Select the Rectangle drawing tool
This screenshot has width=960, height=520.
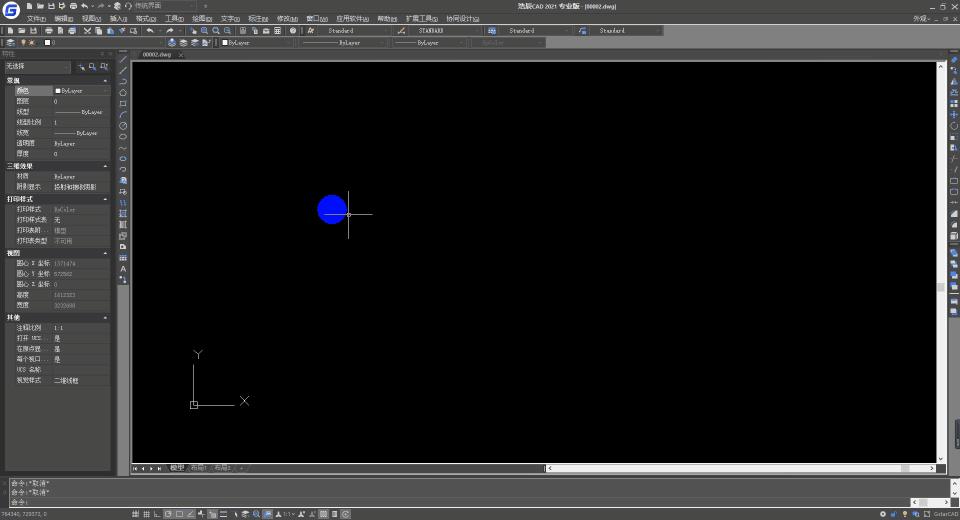pos(123,104)
